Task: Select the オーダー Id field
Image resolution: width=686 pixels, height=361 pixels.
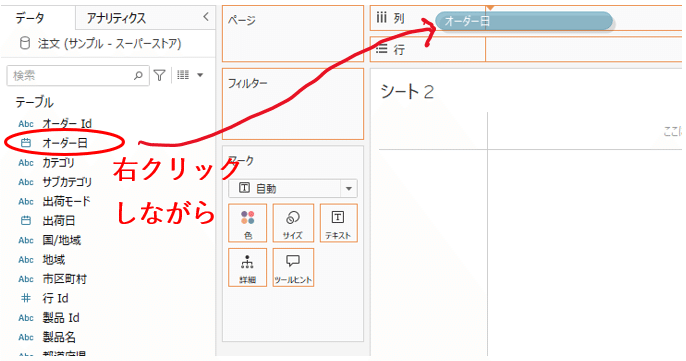Action: (67, 124)
